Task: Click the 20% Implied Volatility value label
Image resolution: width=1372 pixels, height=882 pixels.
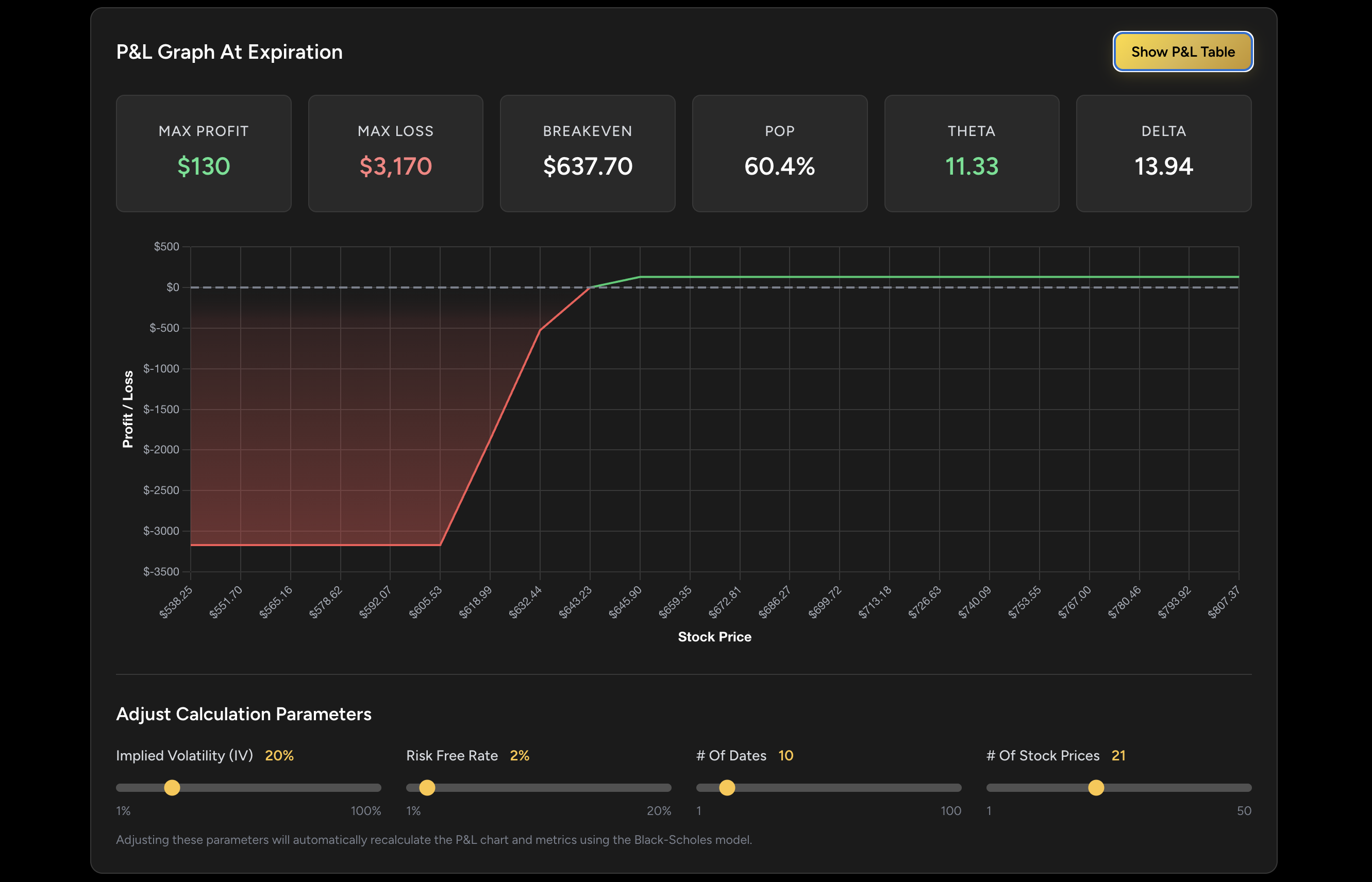Action: tap(279, 755)
